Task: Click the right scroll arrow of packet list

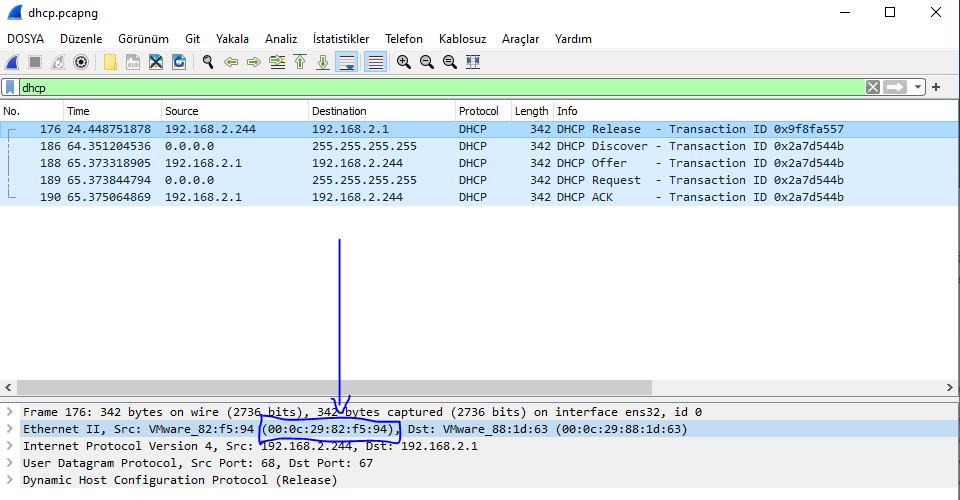Action: [950, 387]
